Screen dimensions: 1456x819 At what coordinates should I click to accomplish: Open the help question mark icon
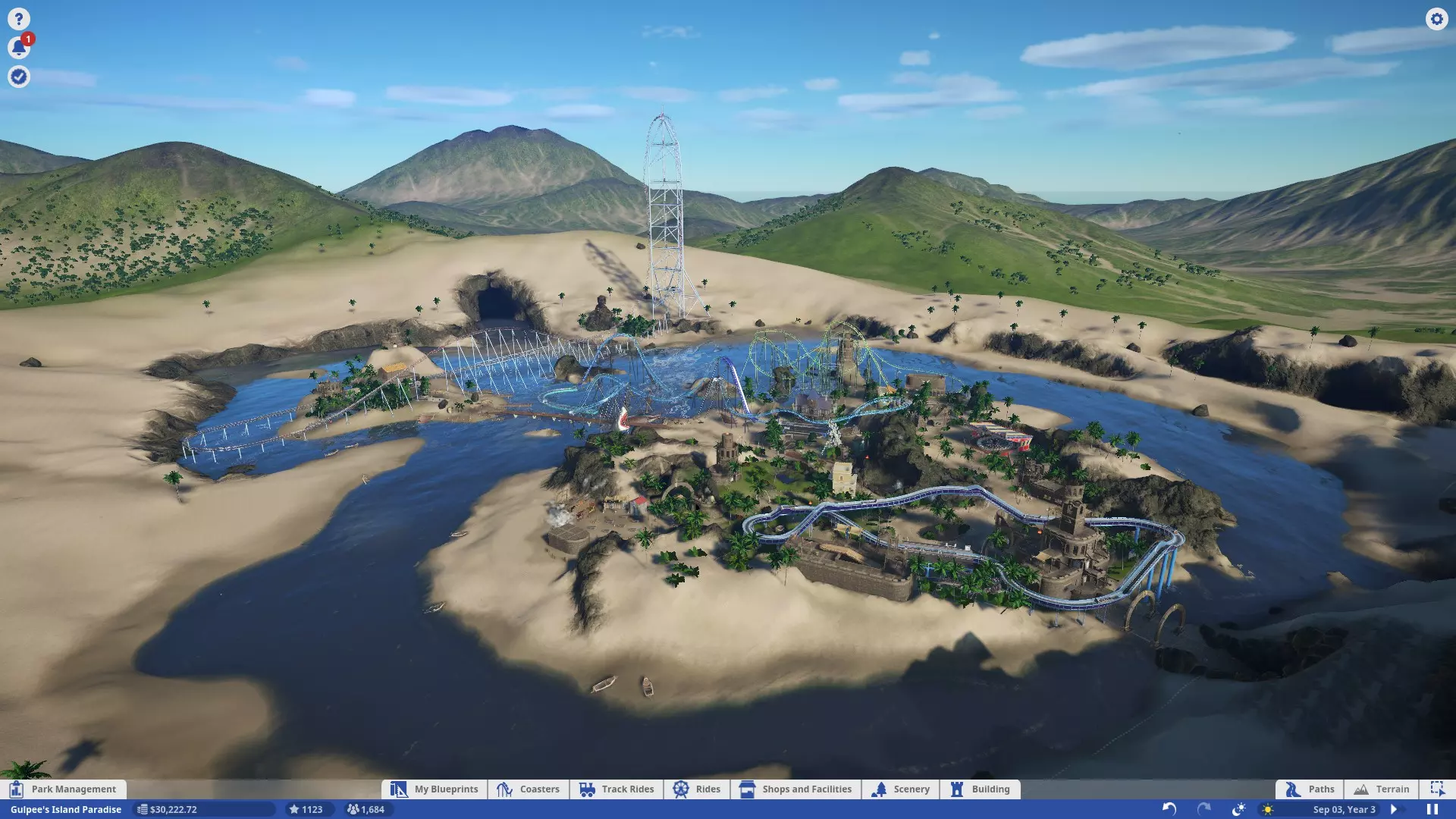(x=19, y=19)
